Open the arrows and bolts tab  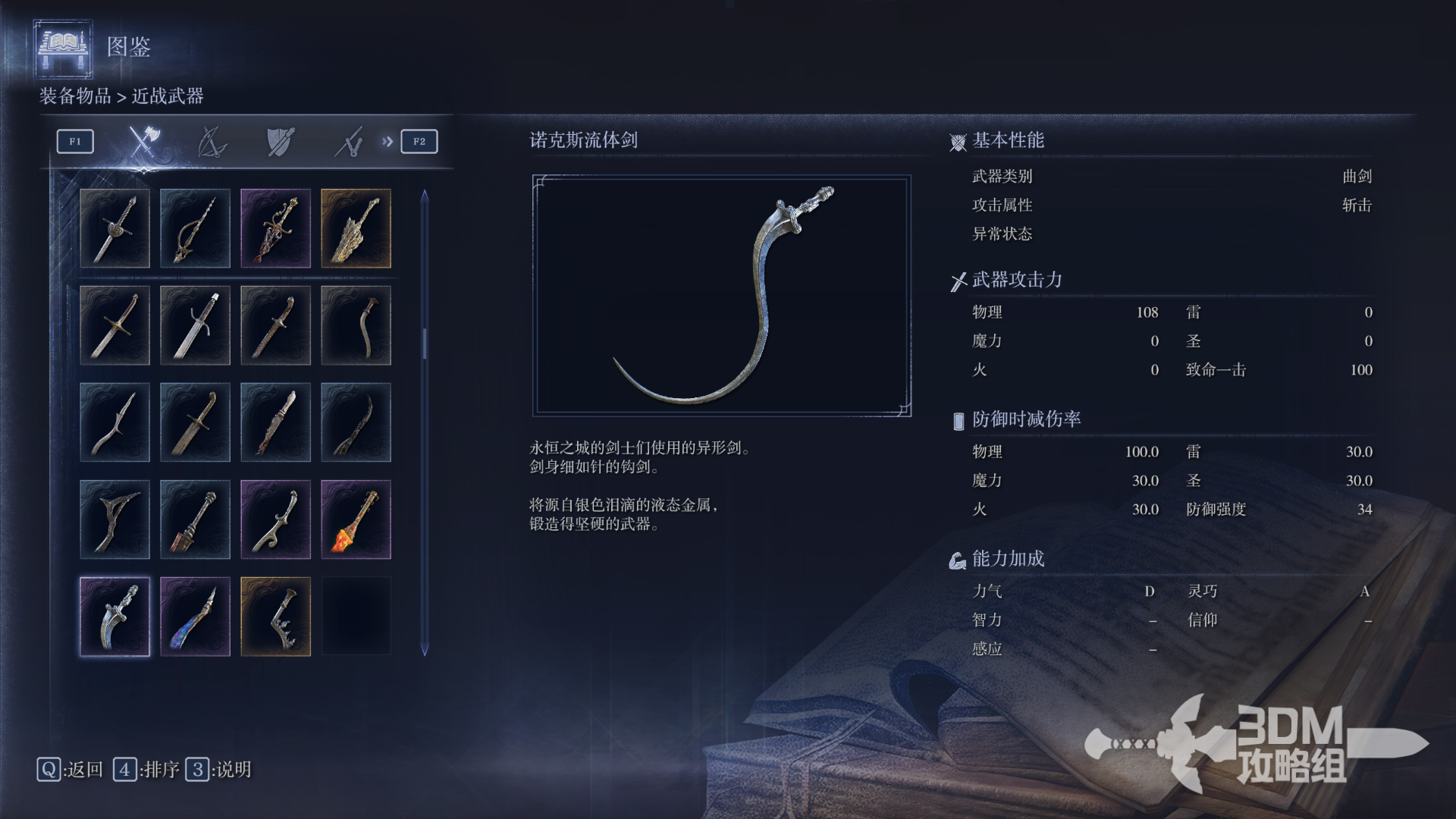coord(349,142)
